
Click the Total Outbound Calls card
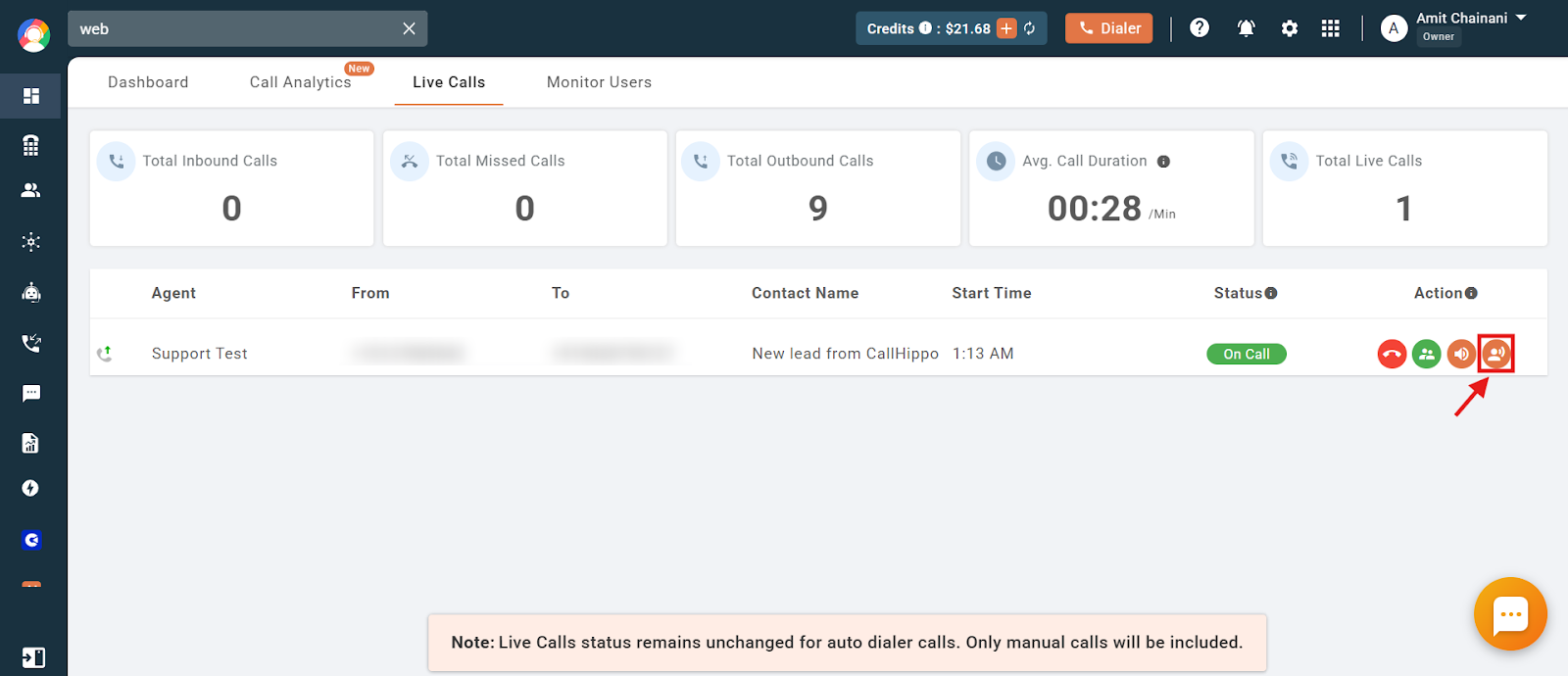click(817, 188)
